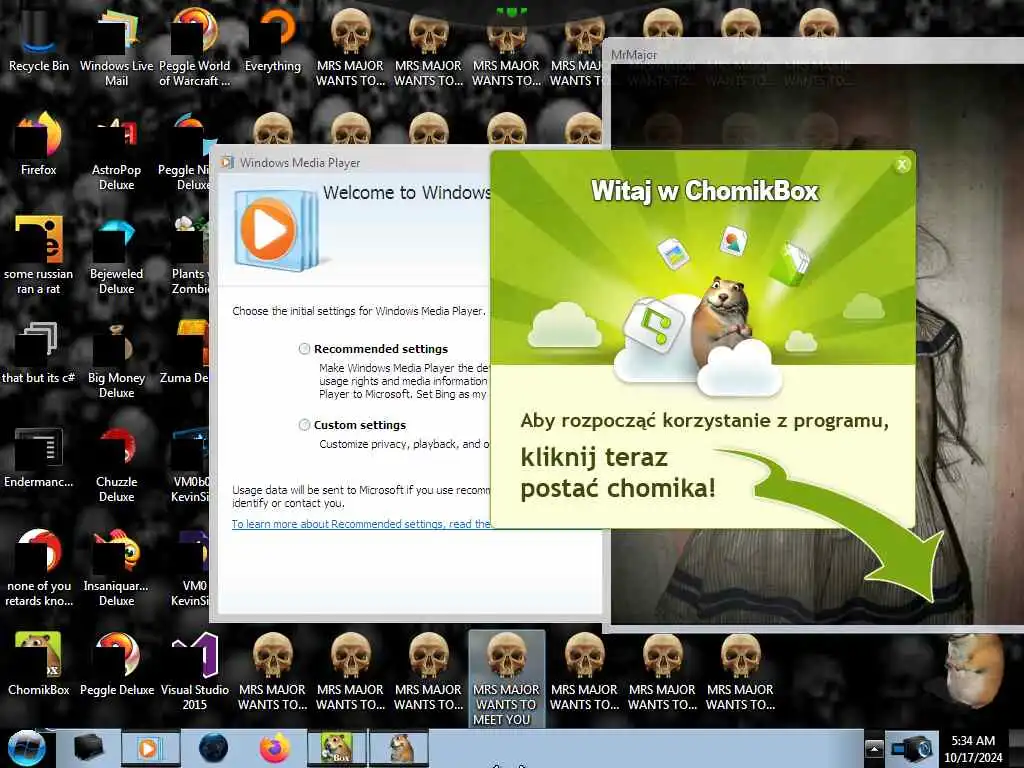This screenshot has width=1024, height=768.
Task: Select the Zuma Deluxe desktop icon
Action: [x=184, y=353]
